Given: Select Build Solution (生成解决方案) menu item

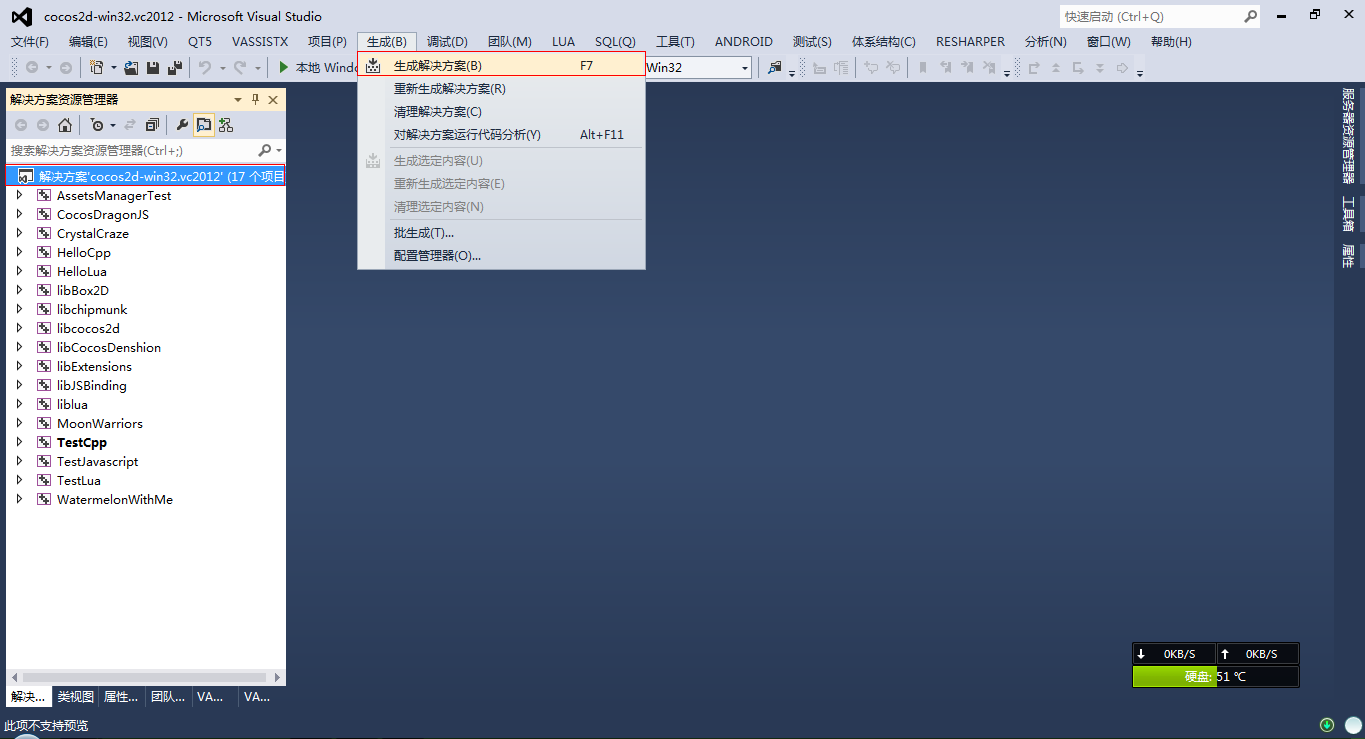Looking at the screenshot, I should tap(501, 66).
